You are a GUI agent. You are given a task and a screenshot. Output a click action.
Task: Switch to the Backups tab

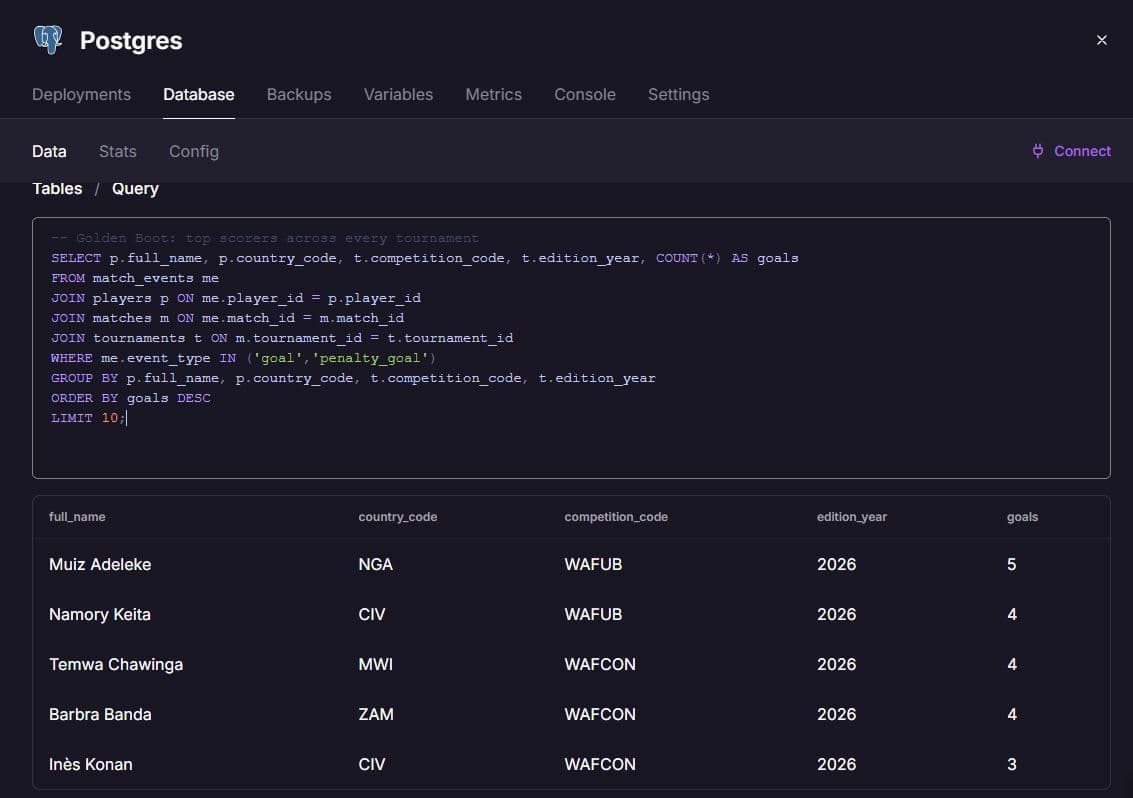pyautogui.click(x=299, y=95)
